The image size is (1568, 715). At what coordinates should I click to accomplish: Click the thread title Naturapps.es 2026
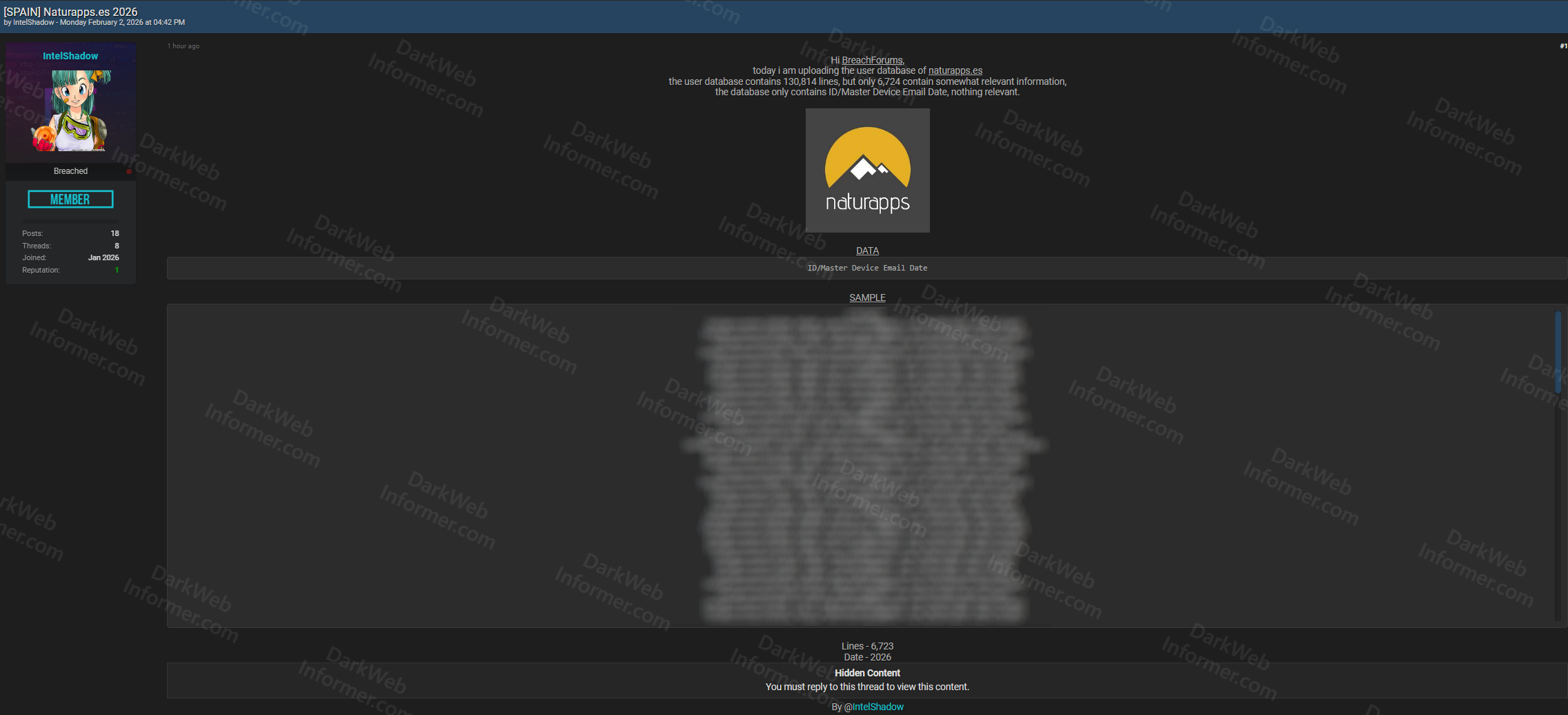tap(70, 12)
